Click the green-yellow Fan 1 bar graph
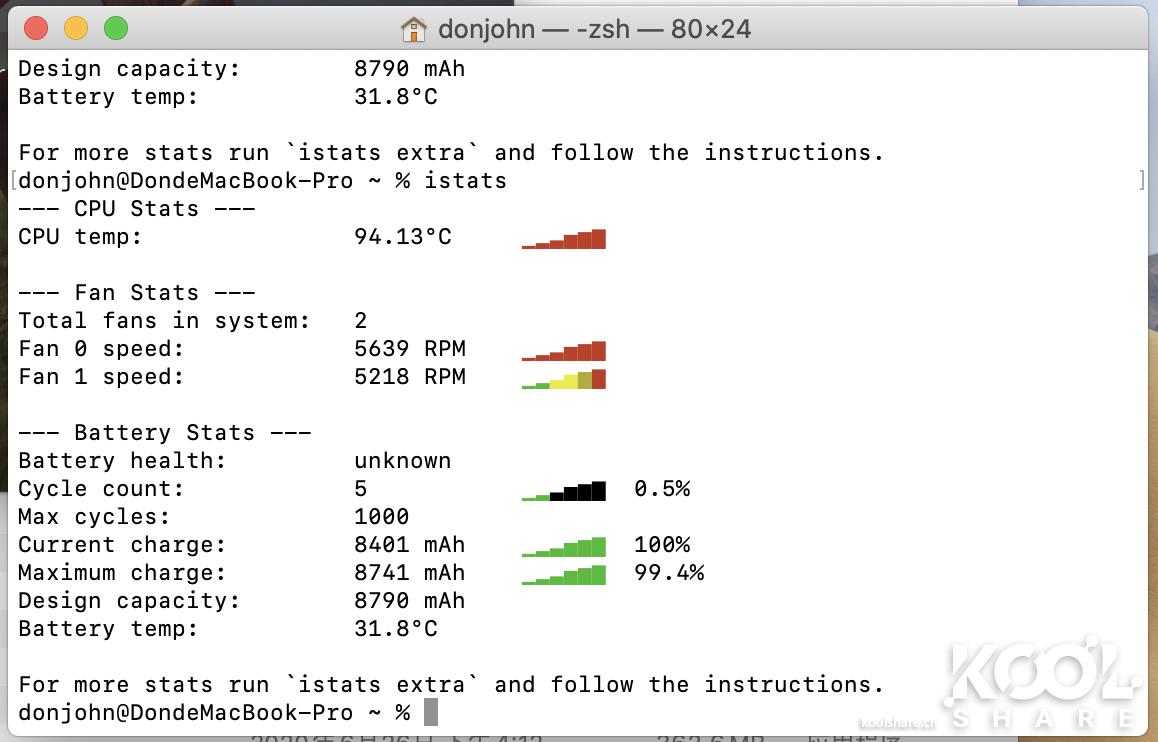 [563, 378]
